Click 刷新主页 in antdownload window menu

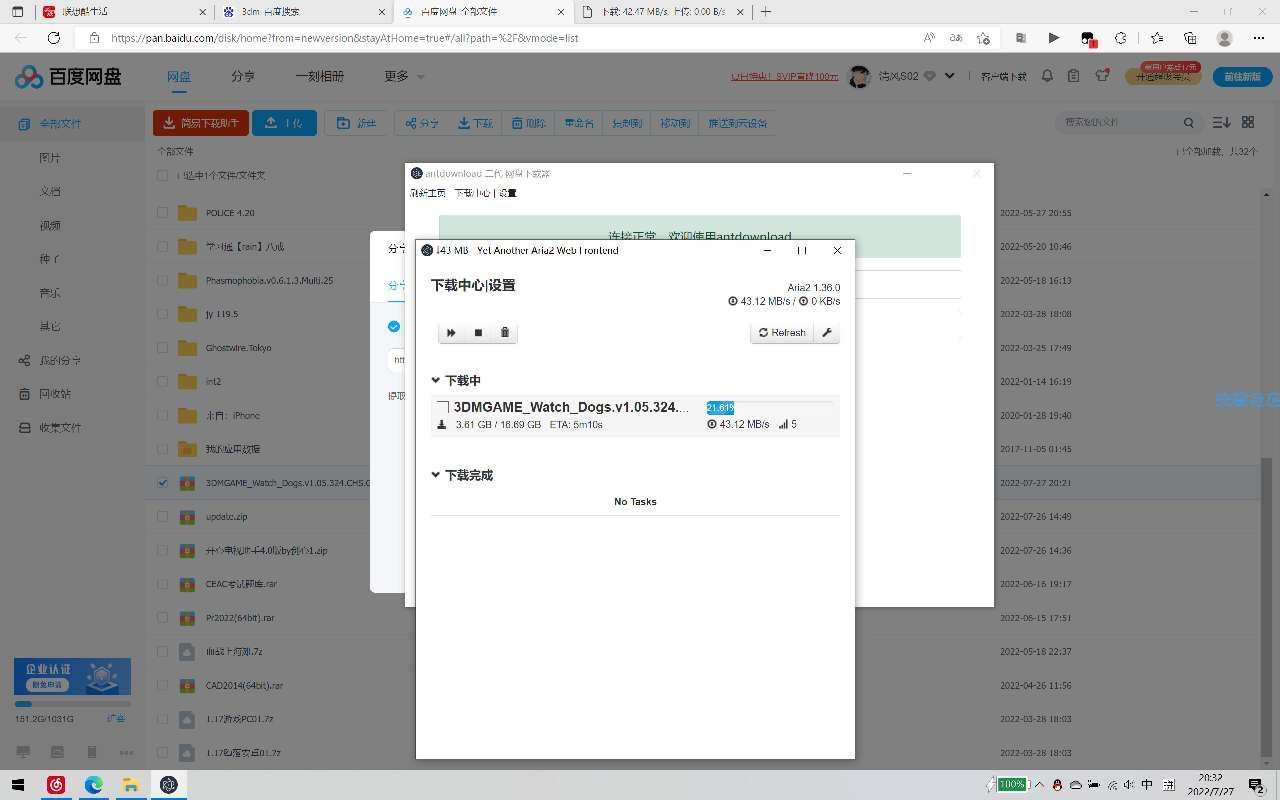(x=427, y=193)
